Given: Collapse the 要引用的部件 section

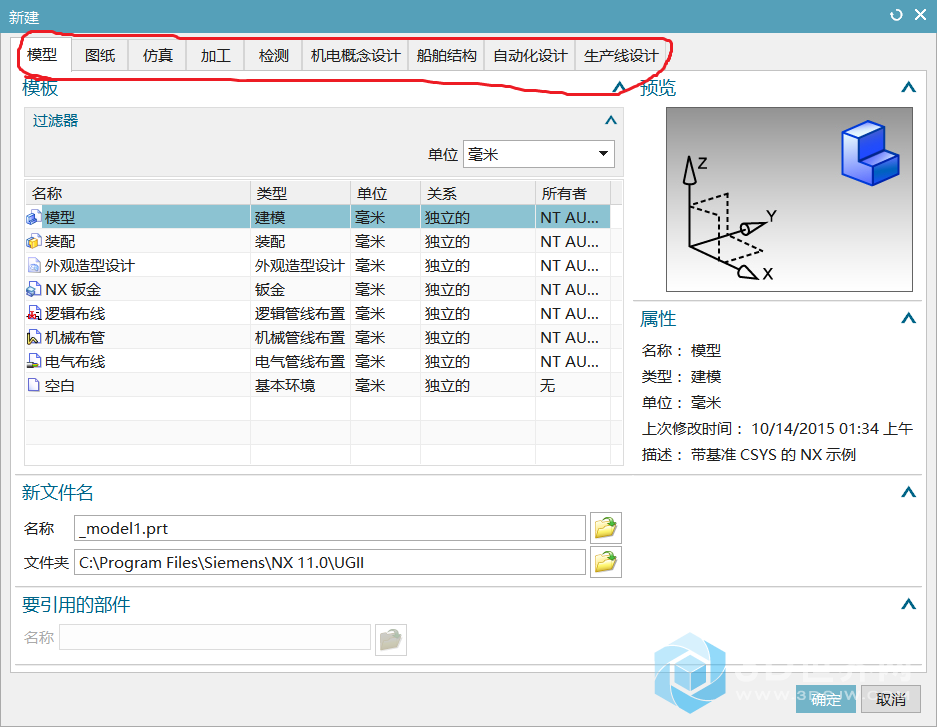Looking at the screenshot, I should [908, 604].
